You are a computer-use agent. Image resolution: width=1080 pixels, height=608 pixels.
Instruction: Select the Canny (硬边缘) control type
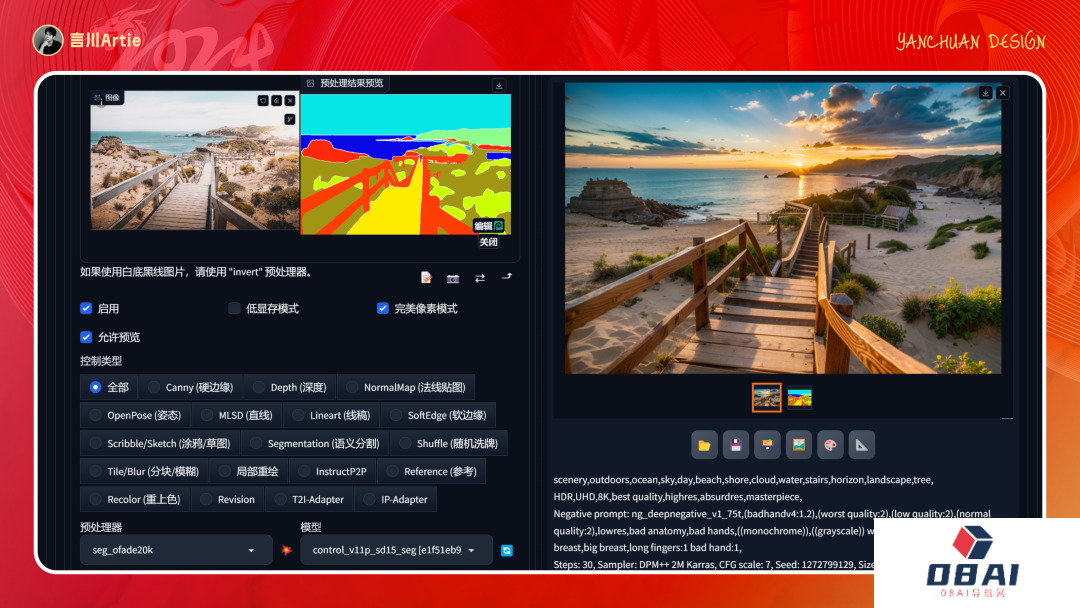point(191,387)
